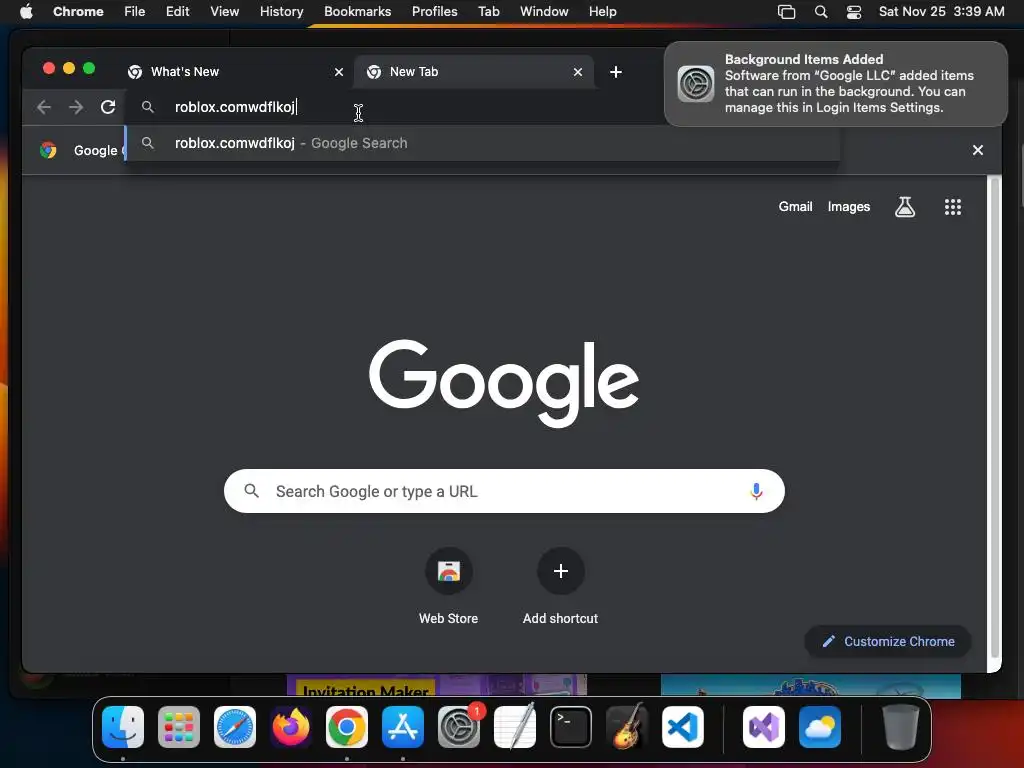This screenshot has height=768, width=1024.
Task: Switch to the New Tab tab
Action: tap(473, 72)
